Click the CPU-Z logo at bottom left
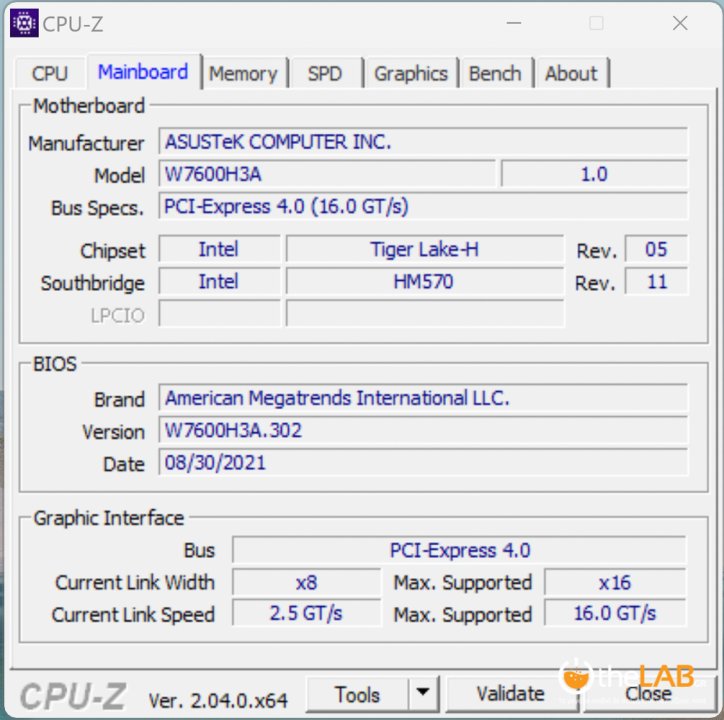Viewport: 724px width, 720px height. click(72, 696)
